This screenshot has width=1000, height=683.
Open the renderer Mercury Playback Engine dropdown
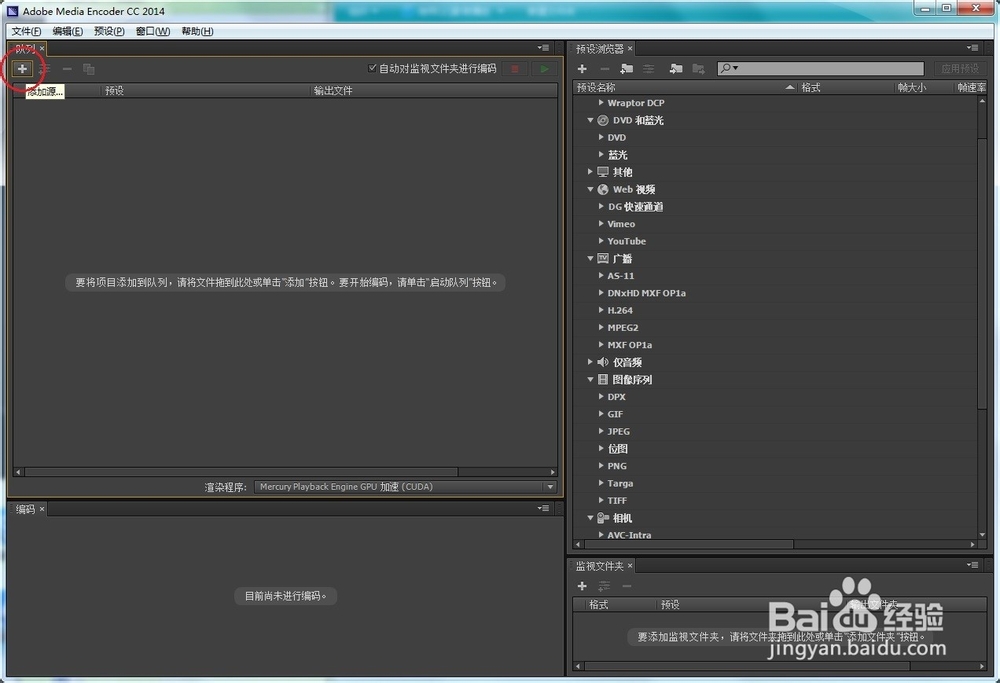pos(406,487)
